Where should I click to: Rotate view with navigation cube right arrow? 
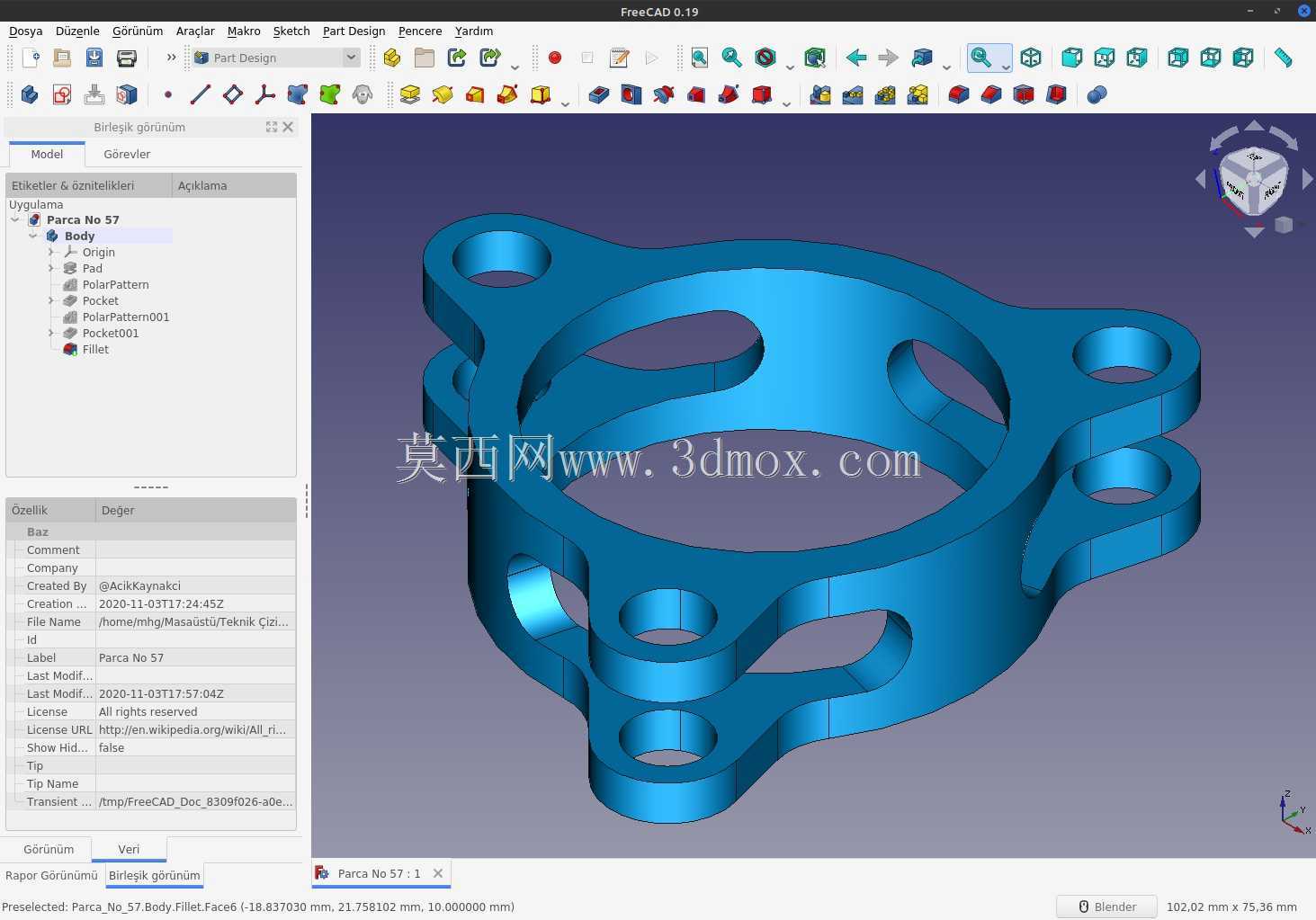[x=1307, y=179]
